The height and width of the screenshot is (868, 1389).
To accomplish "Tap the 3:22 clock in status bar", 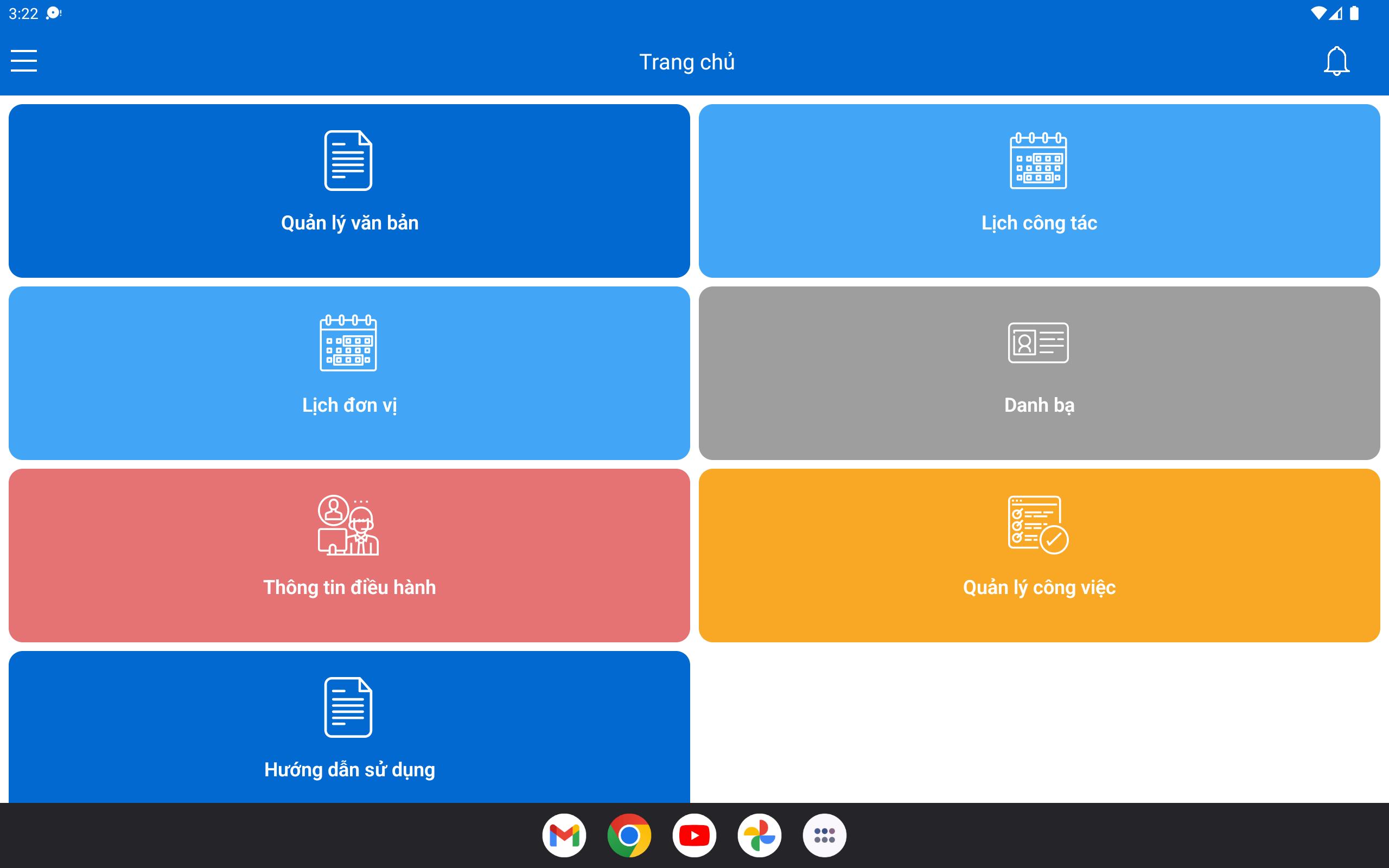I will [x=23, y=13].
